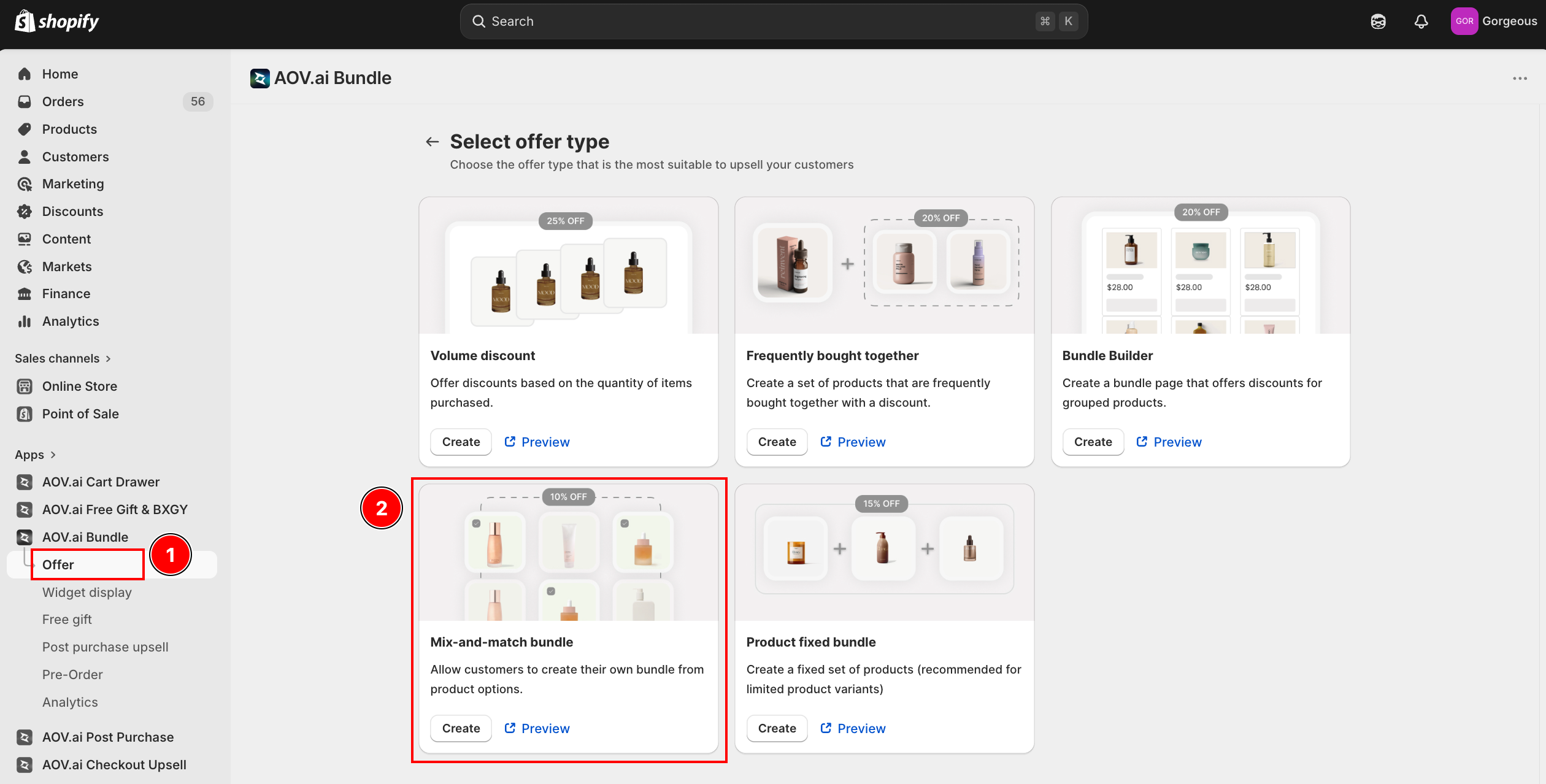
Task: Preview the Mix-and-match bundle
Action: point(537,729)
